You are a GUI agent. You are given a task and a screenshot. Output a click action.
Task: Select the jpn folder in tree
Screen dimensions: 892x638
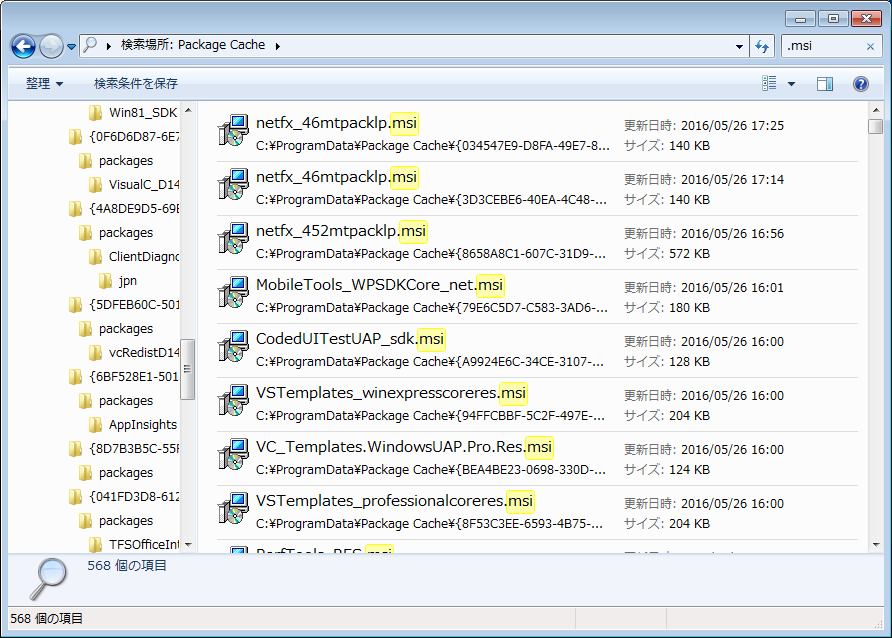(118, 280)
